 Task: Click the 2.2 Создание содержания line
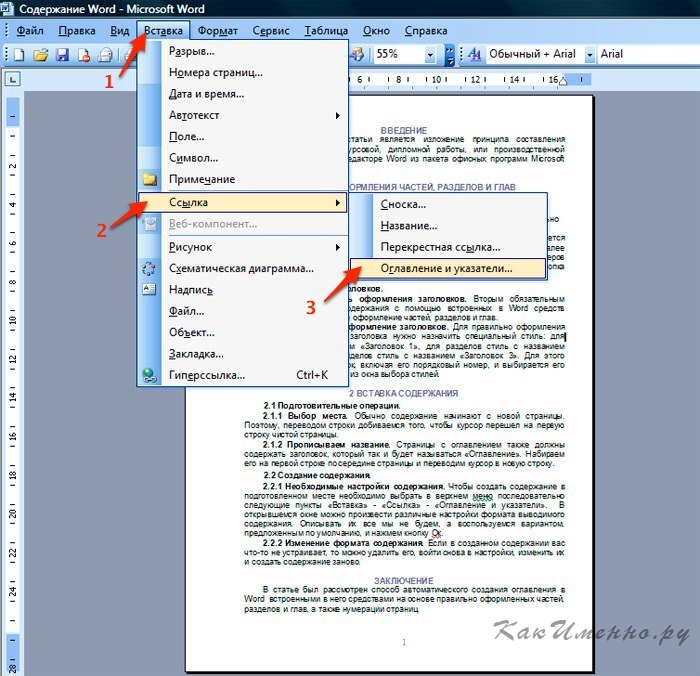317,475
